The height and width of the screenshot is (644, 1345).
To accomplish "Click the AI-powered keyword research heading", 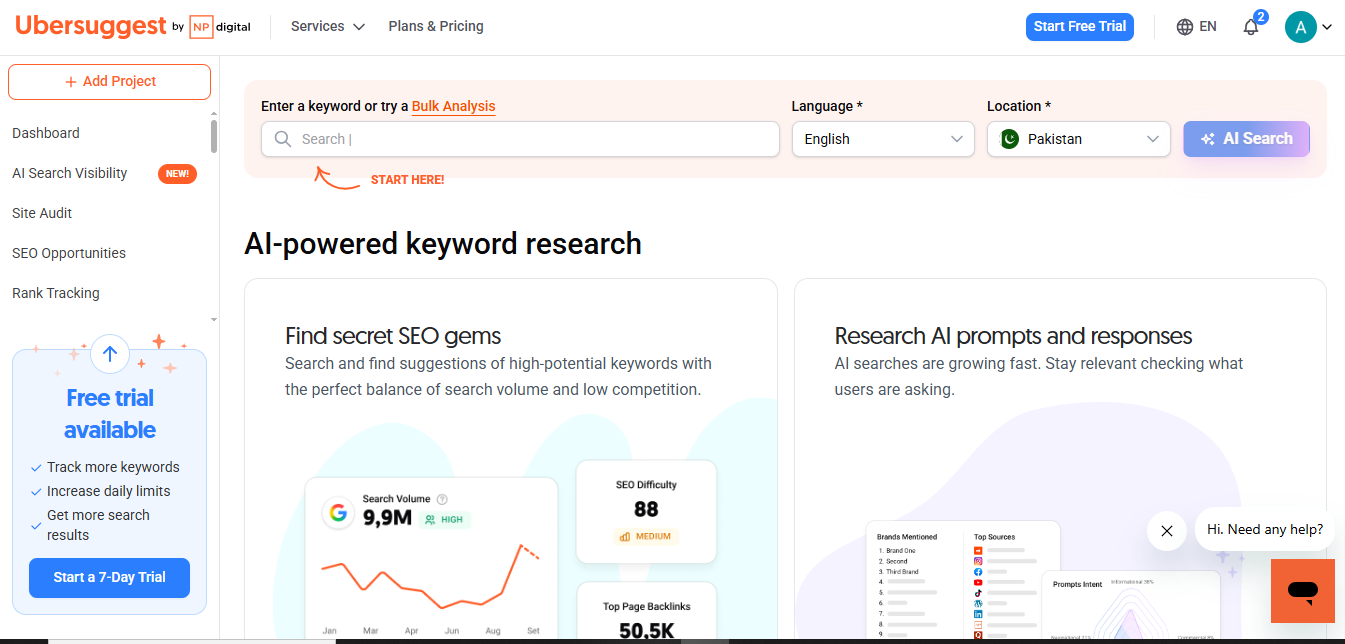I will (443, 243).
